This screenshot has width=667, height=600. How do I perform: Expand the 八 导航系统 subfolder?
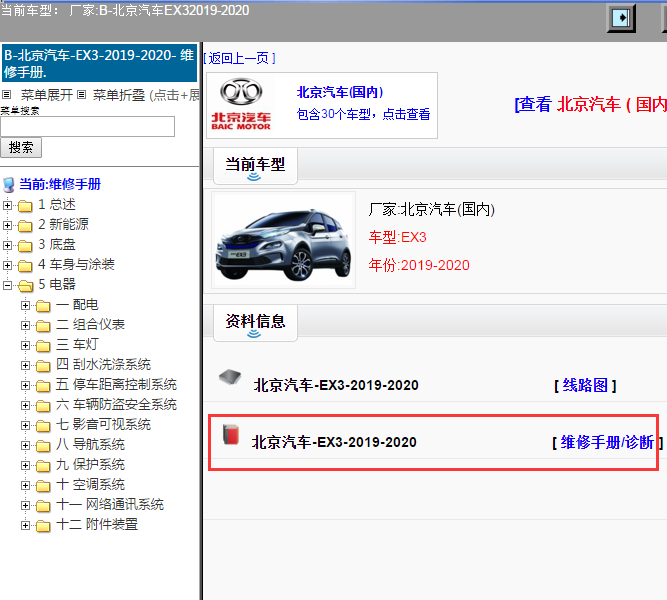pos(26,446)
